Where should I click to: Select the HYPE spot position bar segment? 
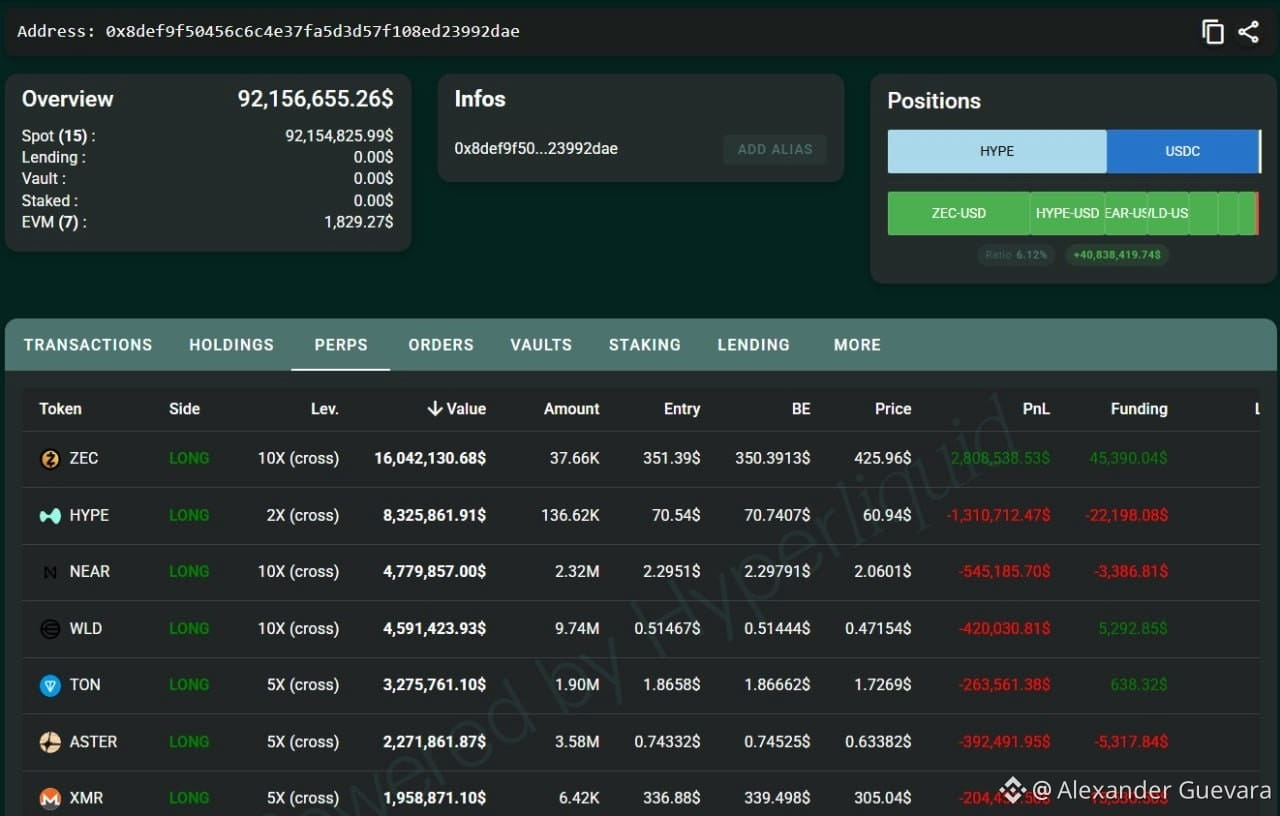click(x=997, y=151)
